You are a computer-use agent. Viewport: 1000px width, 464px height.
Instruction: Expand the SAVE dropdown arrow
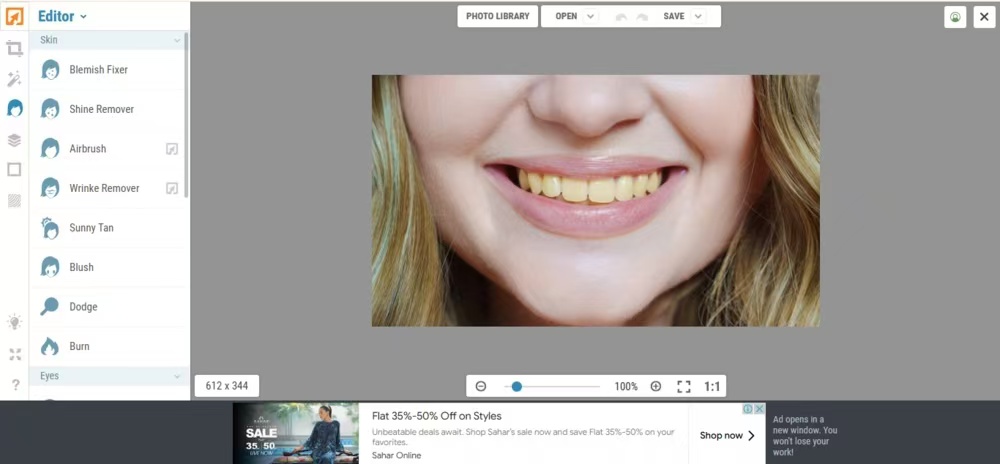(697, 16)
